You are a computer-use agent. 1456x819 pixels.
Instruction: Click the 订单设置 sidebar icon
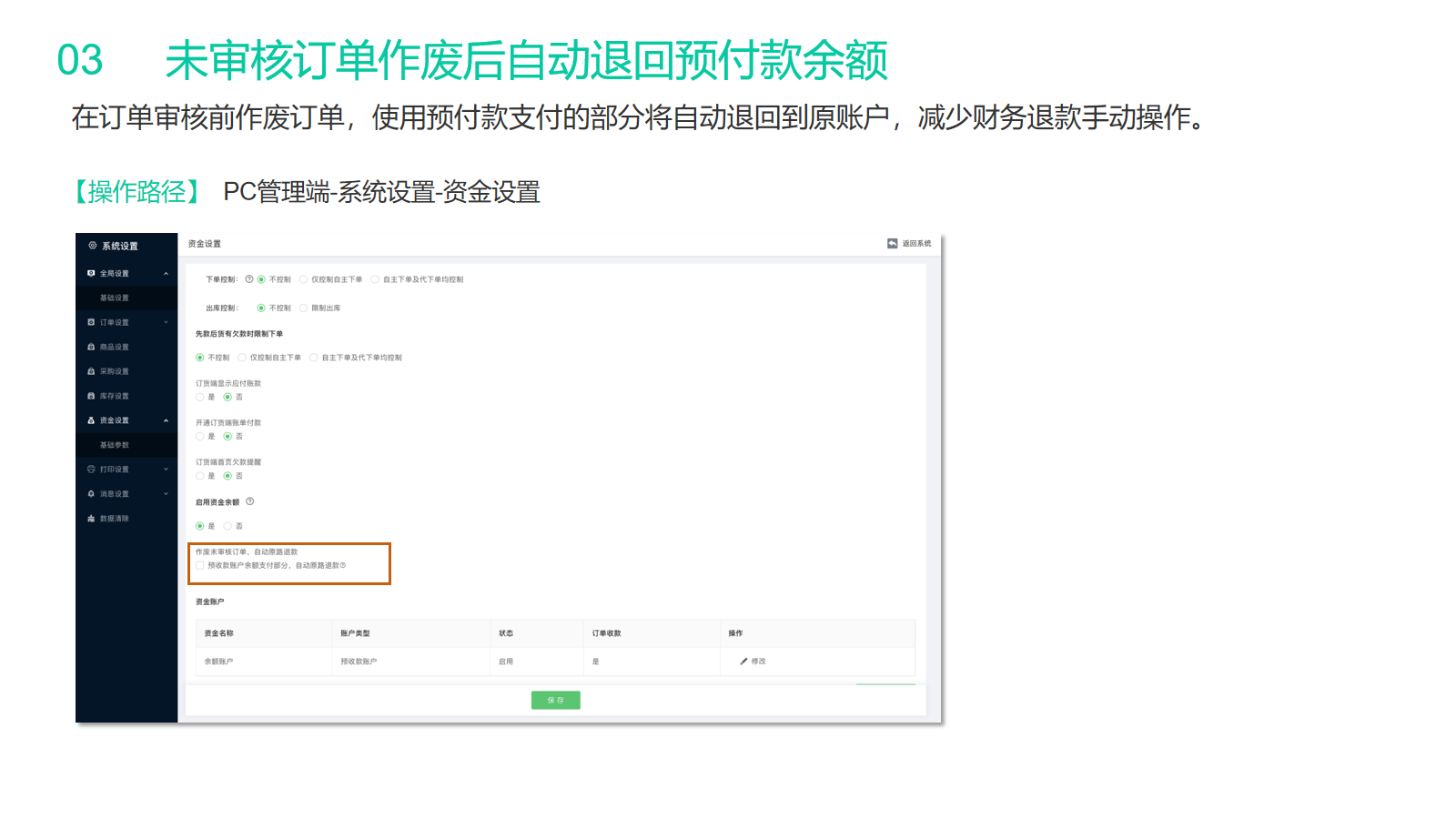[91, 322]
